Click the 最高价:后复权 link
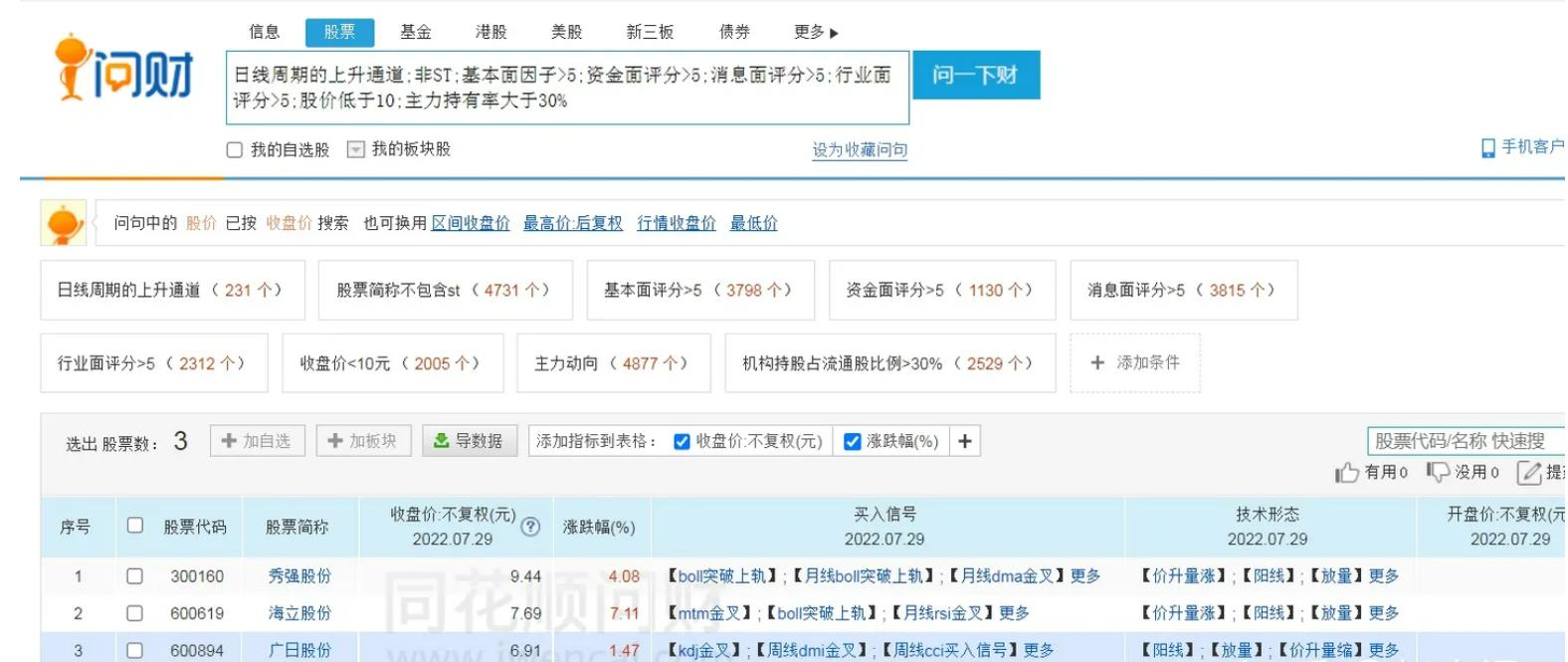 pyautogui.click(x=573, y=223)
